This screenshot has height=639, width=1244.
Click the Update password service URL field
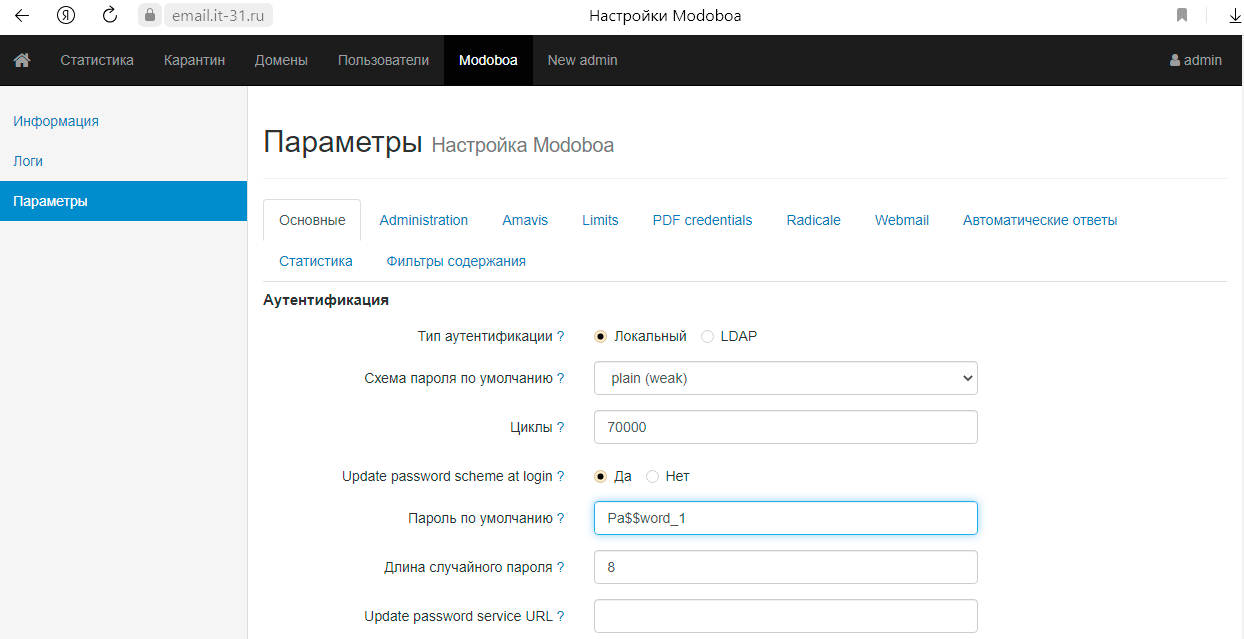pyautogui.click(x=785, y=616)
